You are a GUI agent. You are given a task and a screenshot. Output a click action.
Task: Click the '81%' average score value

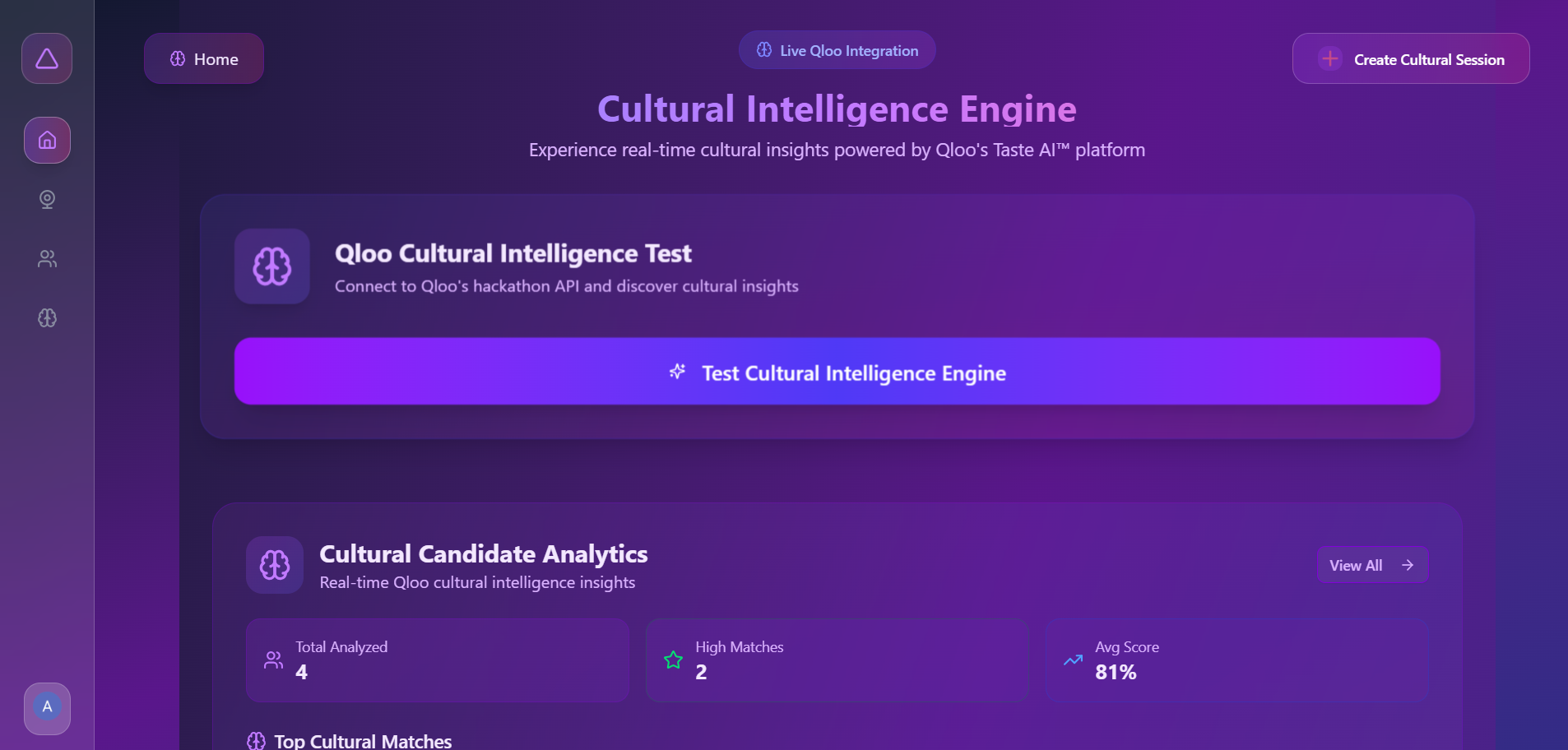1116,672
